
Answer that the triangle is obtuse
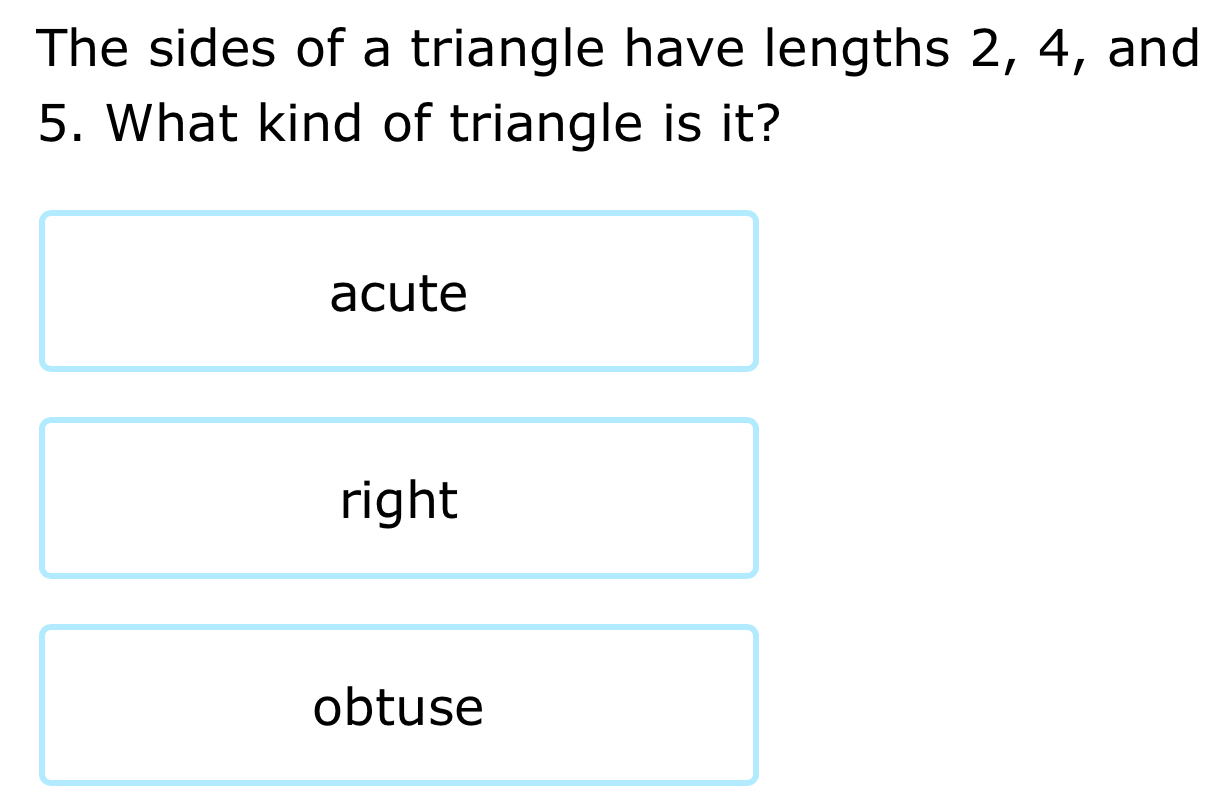click(x=399, y=705)
